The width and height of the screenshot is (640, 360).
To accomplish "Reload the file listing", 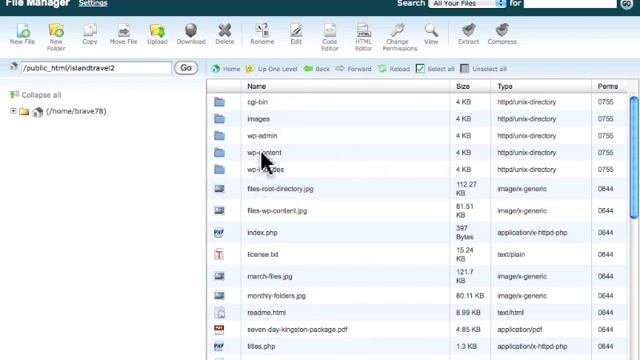I will pos(394,69).
